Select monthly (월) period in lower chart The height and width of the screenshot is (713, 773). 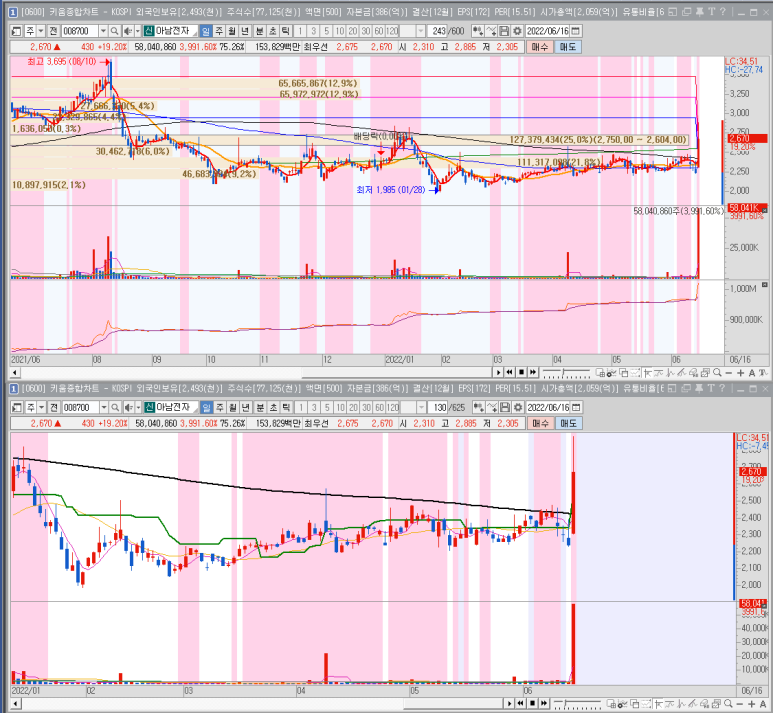232,407
